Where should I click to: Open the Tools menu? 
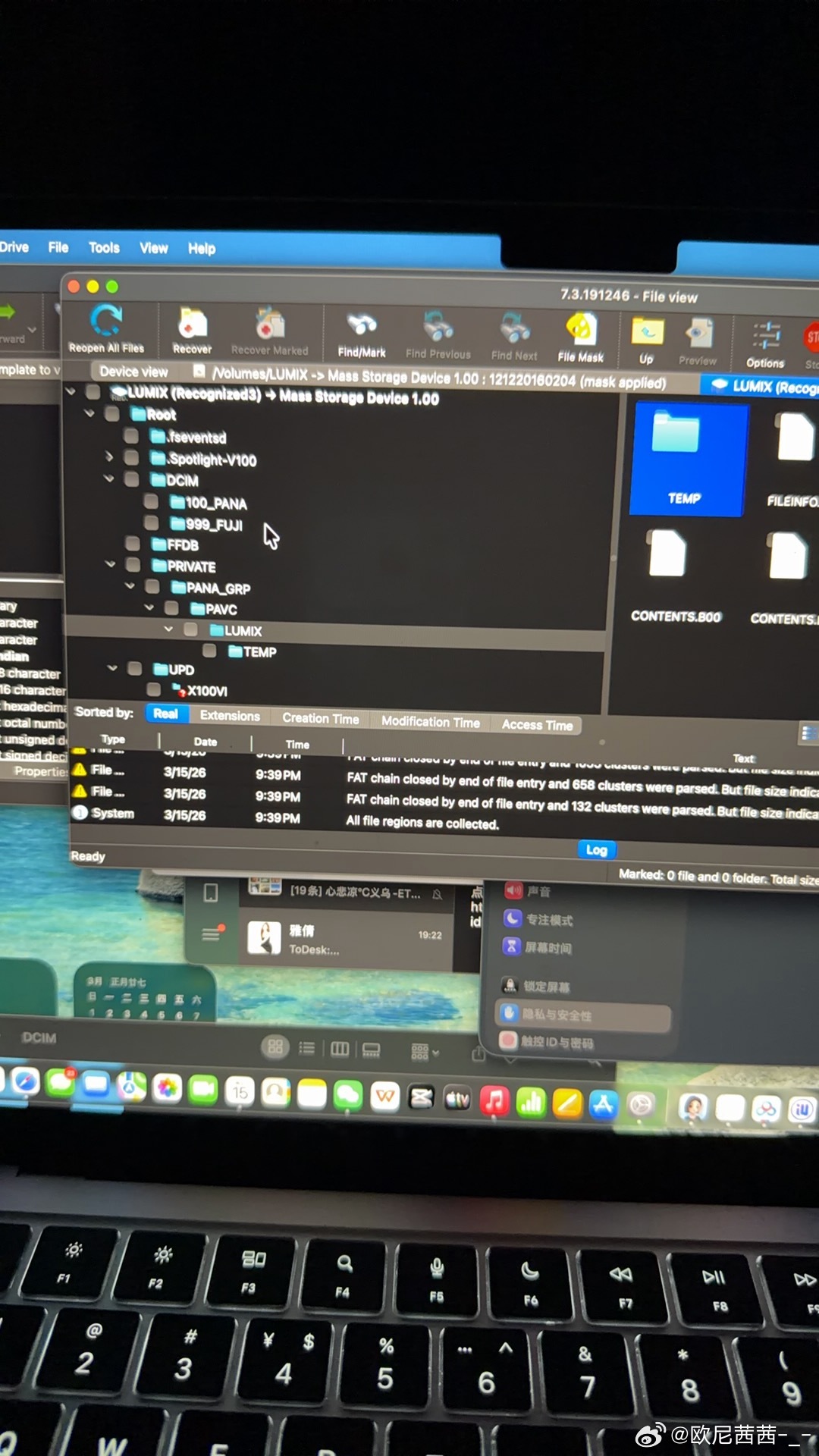click(104, 248)
